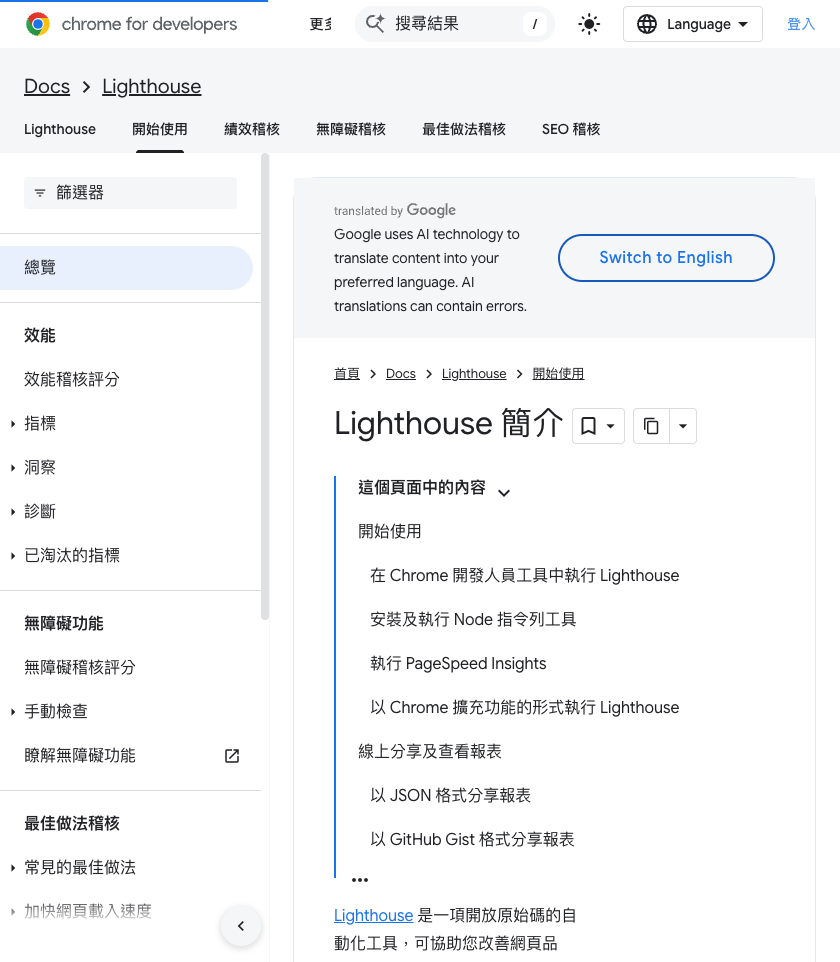Open 效能稽核評分 sidebar item

(72, 379)
